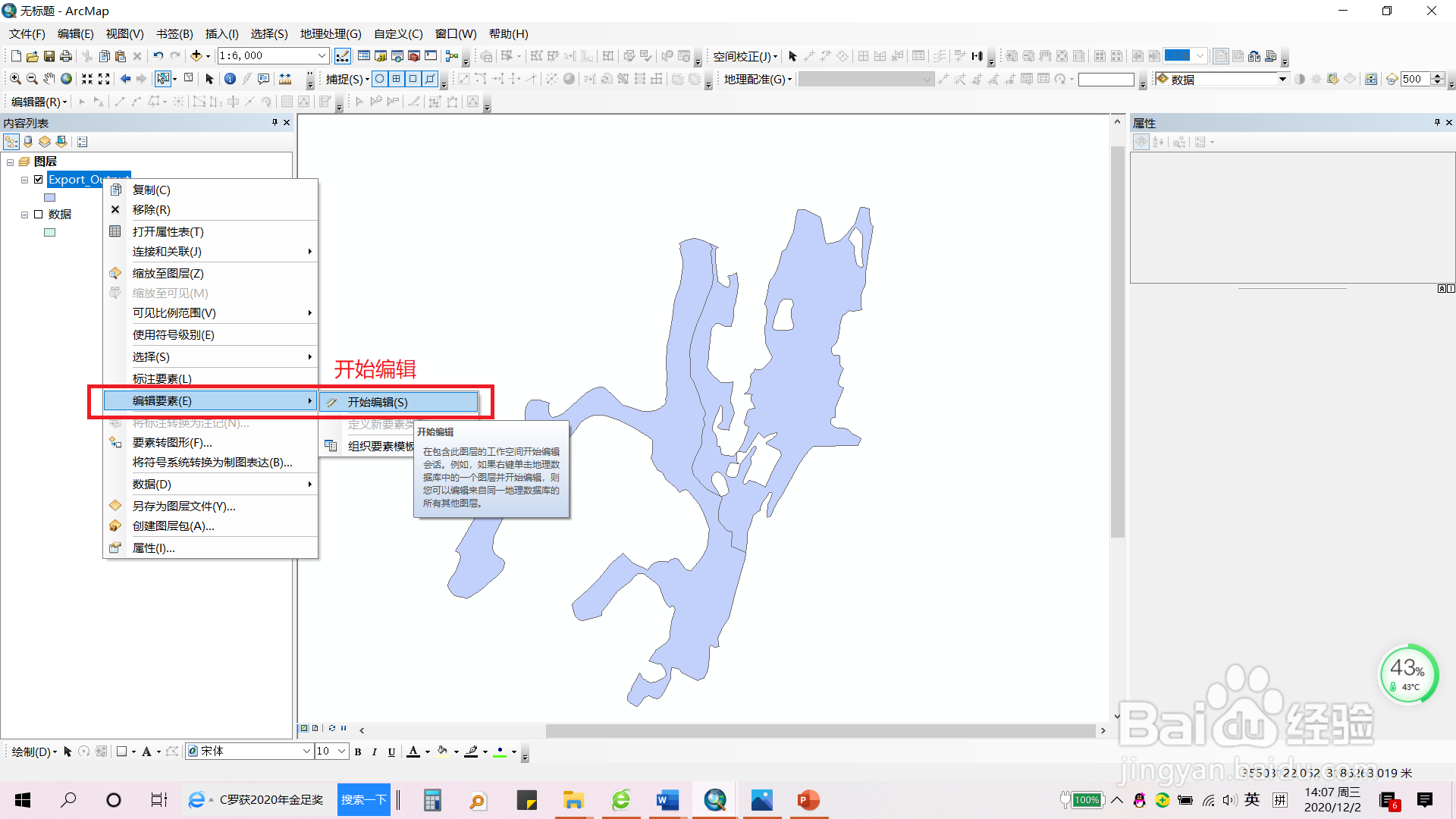Click the Full Extent globe icon
The width and height of the screenshot is (1456, 819).
pyautogui.click(x=67, y=79)
